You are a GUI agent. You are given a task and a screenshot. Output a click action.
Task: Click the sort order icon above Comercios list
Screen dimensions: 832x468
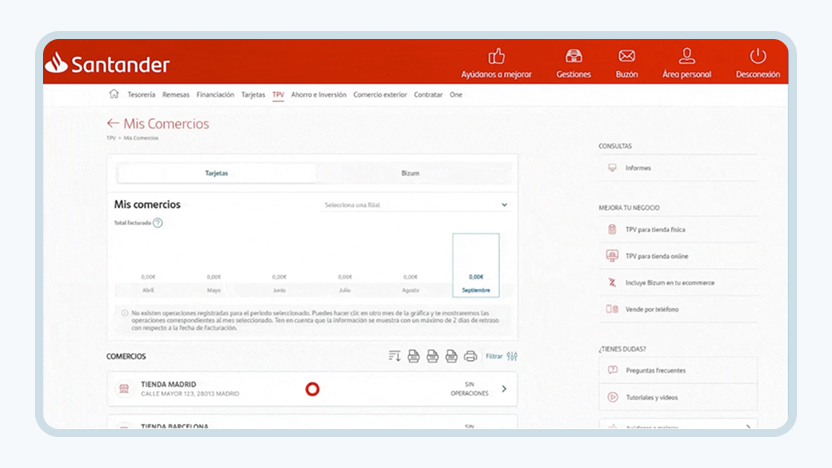tap(394, 356)
